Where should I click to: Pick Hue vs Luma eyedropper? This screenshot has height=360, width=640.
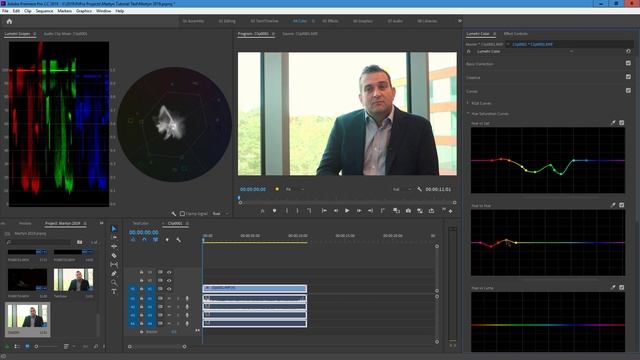click(613, 288)
